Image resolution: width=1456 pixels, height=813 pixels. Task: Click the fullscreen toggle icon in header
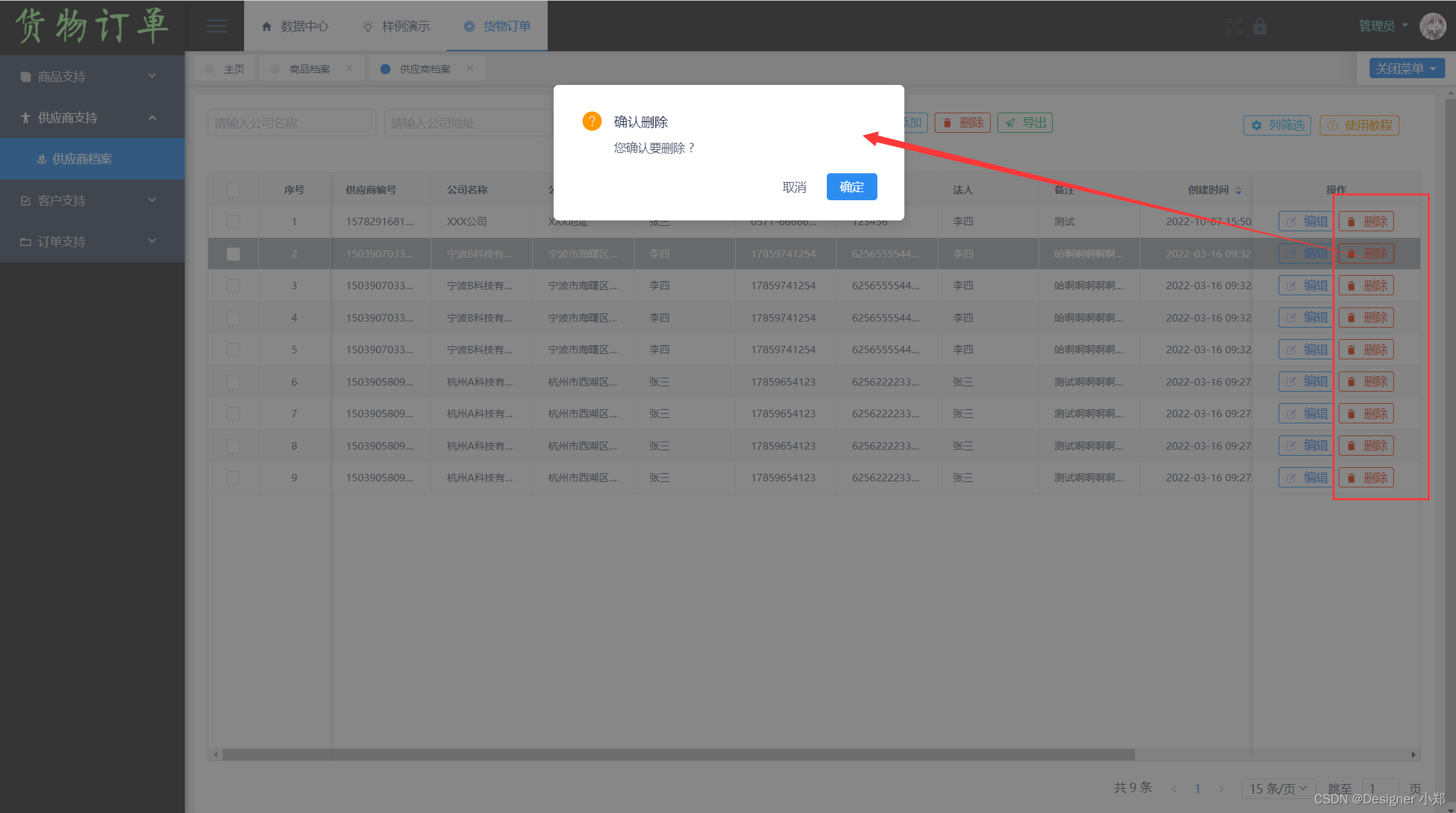(x=1234, y=26)
